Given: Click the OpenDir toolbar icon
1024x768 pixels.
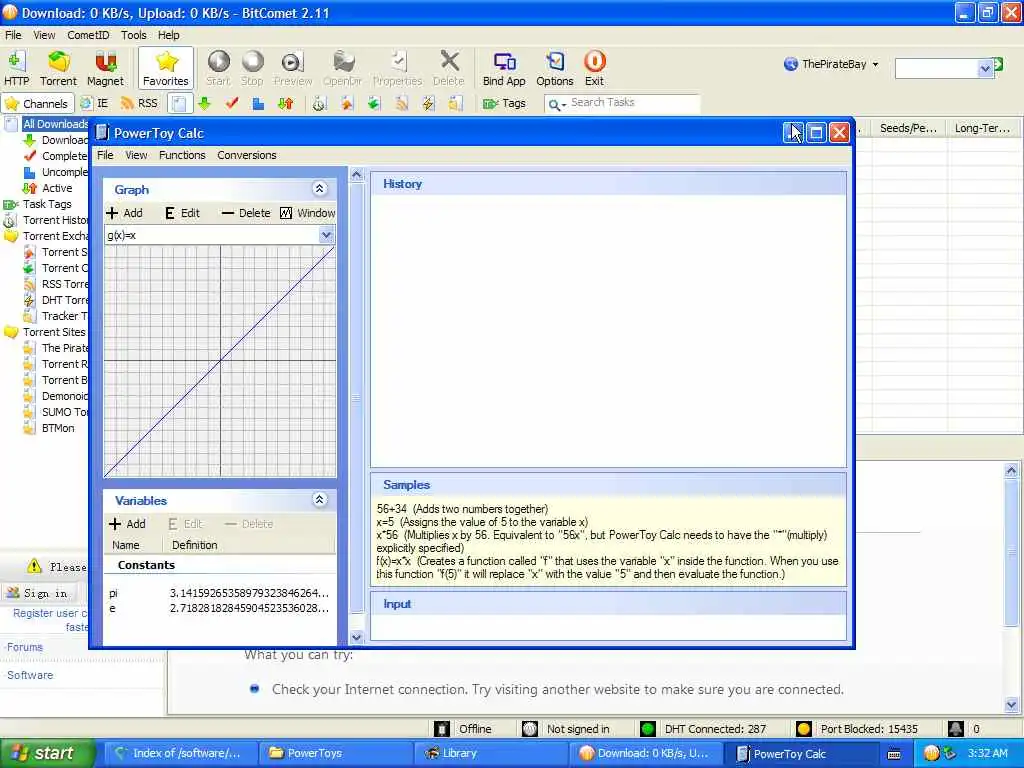Looking at the screenshot, I should (x=342, y=69).
